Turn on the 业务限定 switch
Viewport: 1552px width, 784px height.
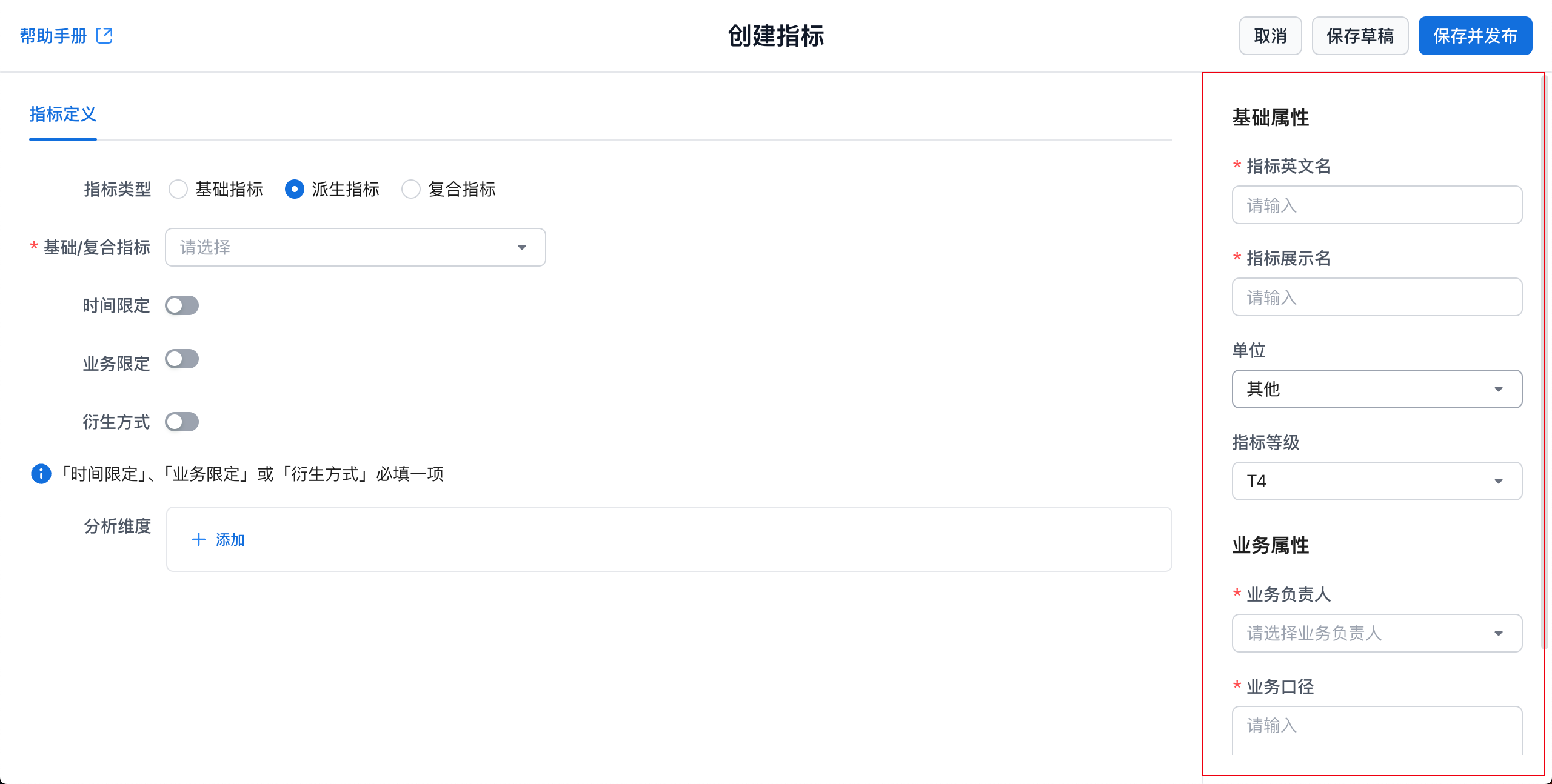pos(182,359)
